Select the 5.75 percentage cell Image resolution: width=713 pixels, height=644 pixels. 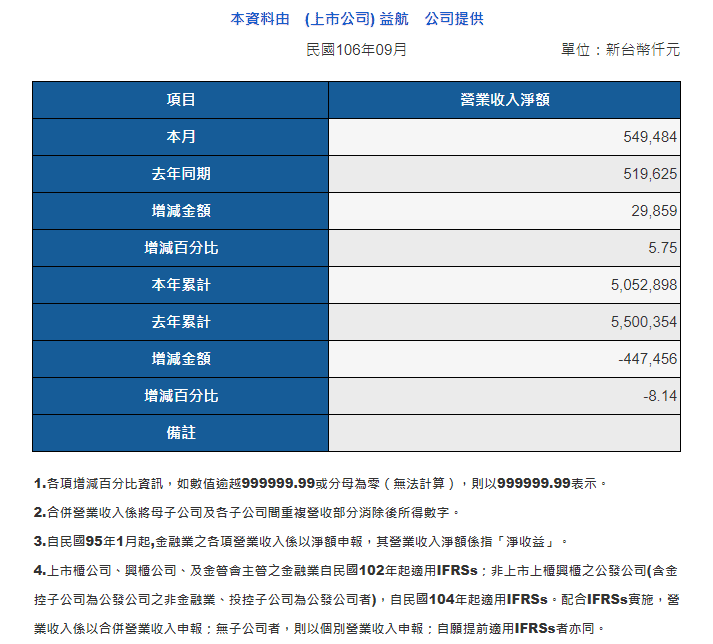[663, 248]
